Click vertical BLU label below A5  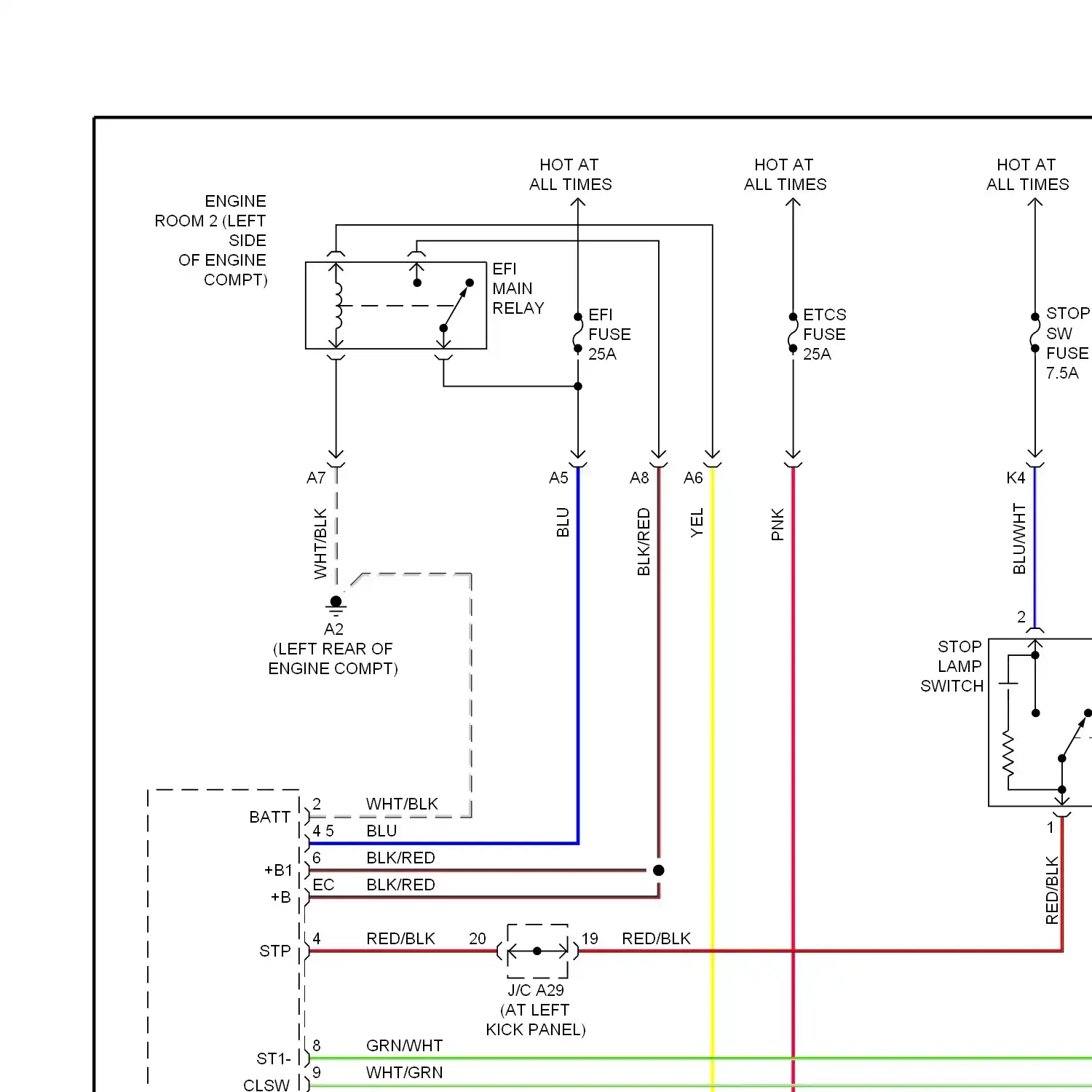click(x=563, y=523)
